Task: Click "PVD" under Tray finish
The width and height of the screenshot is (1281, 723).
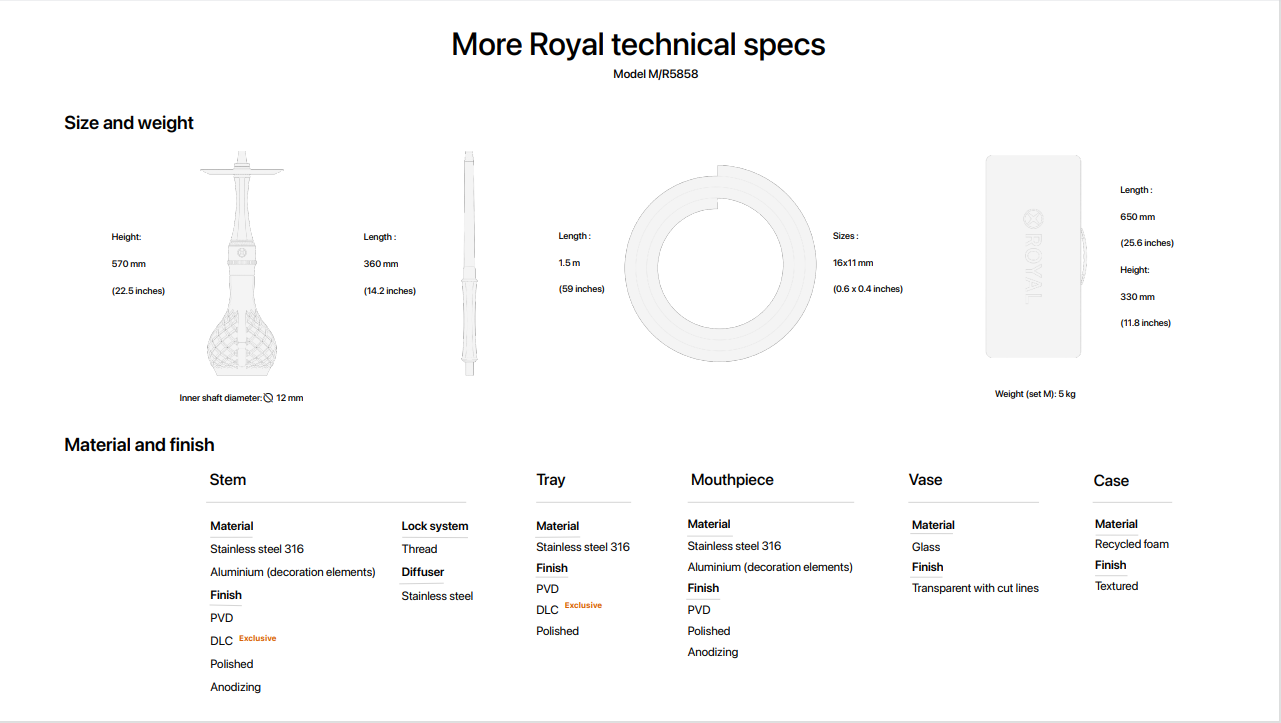Action: pyautogui.click(x=547, y=589)
